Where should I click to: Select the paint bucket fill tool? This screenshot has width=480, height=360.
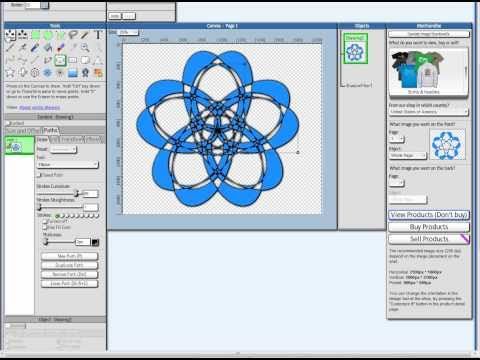(48, 48)
